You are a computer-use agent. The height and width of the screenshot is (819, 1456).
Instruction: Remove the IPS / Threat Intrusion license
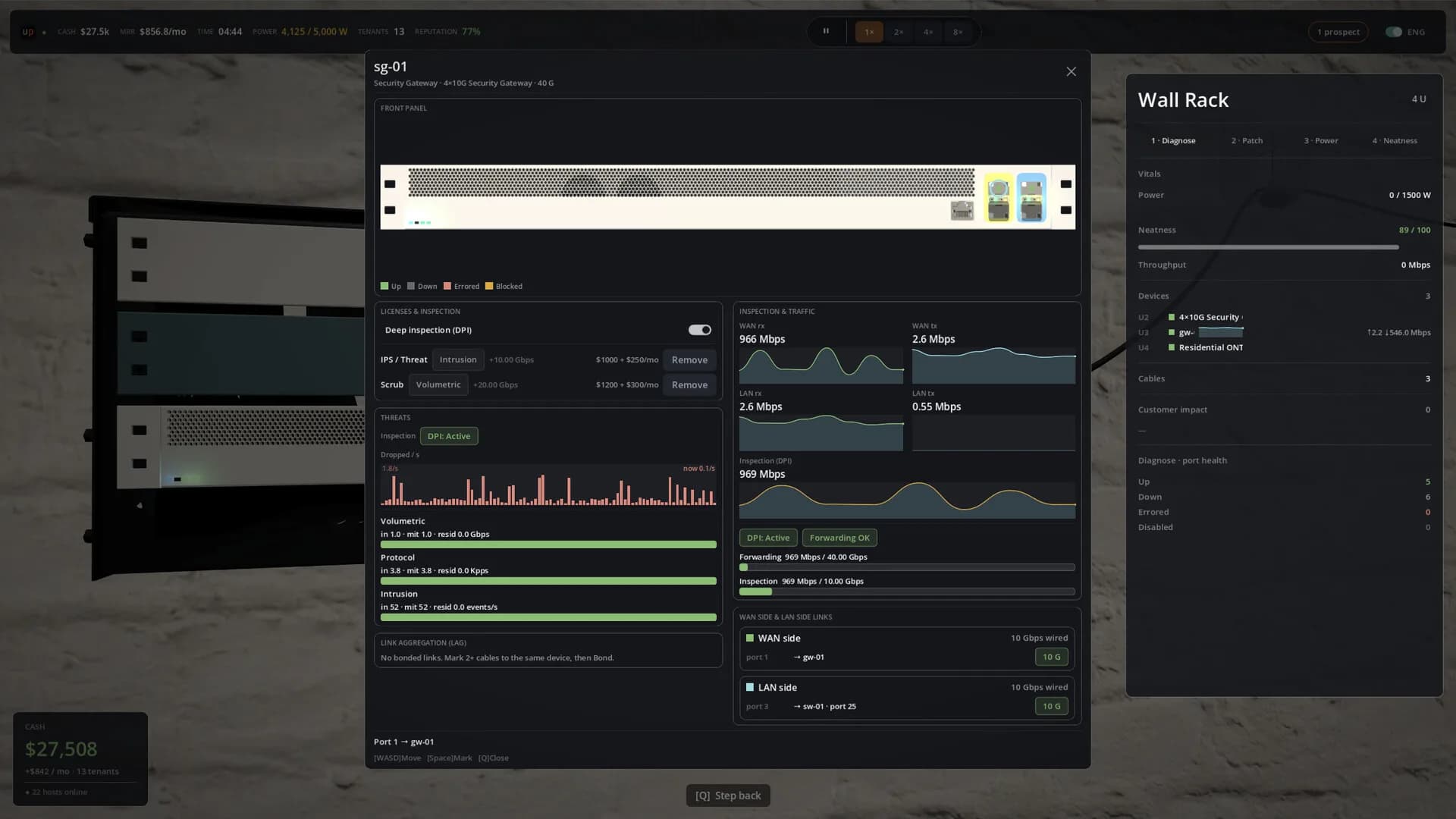[689, 360]
